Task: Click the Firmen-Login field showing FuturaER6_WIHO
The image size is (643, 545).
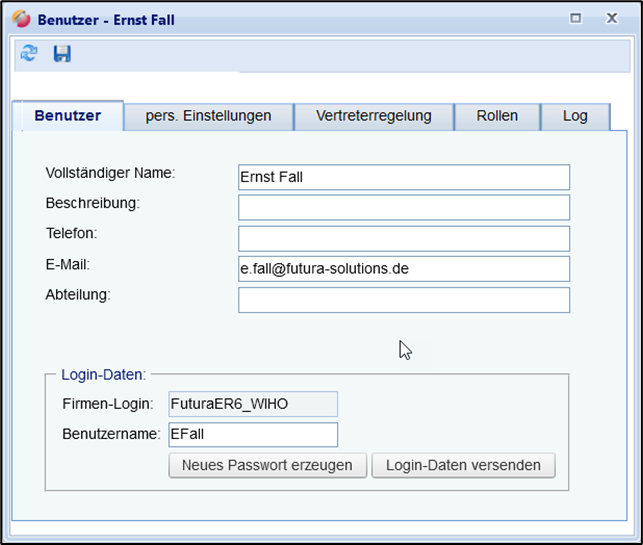Action: pyautogui.click(x=253, y=404)
